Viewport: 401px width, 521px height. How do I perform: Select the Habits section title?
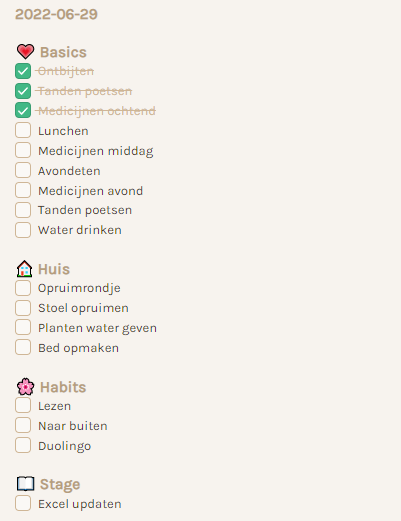click(x=63, y=387)
